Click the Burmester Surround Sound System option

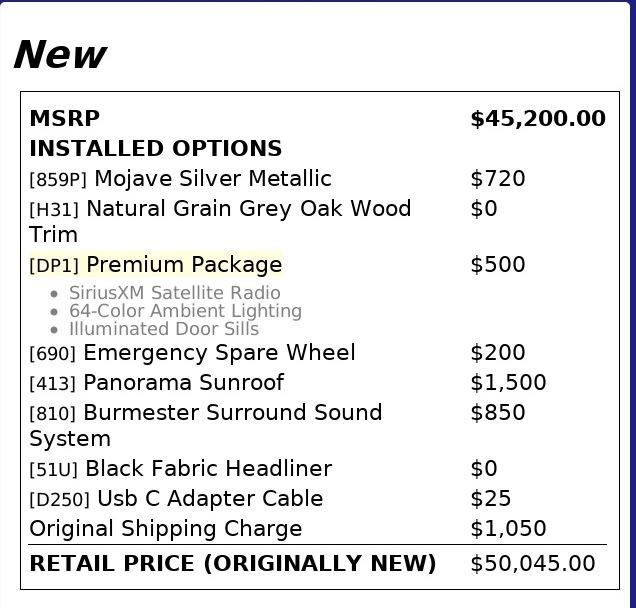pos(232,413)
